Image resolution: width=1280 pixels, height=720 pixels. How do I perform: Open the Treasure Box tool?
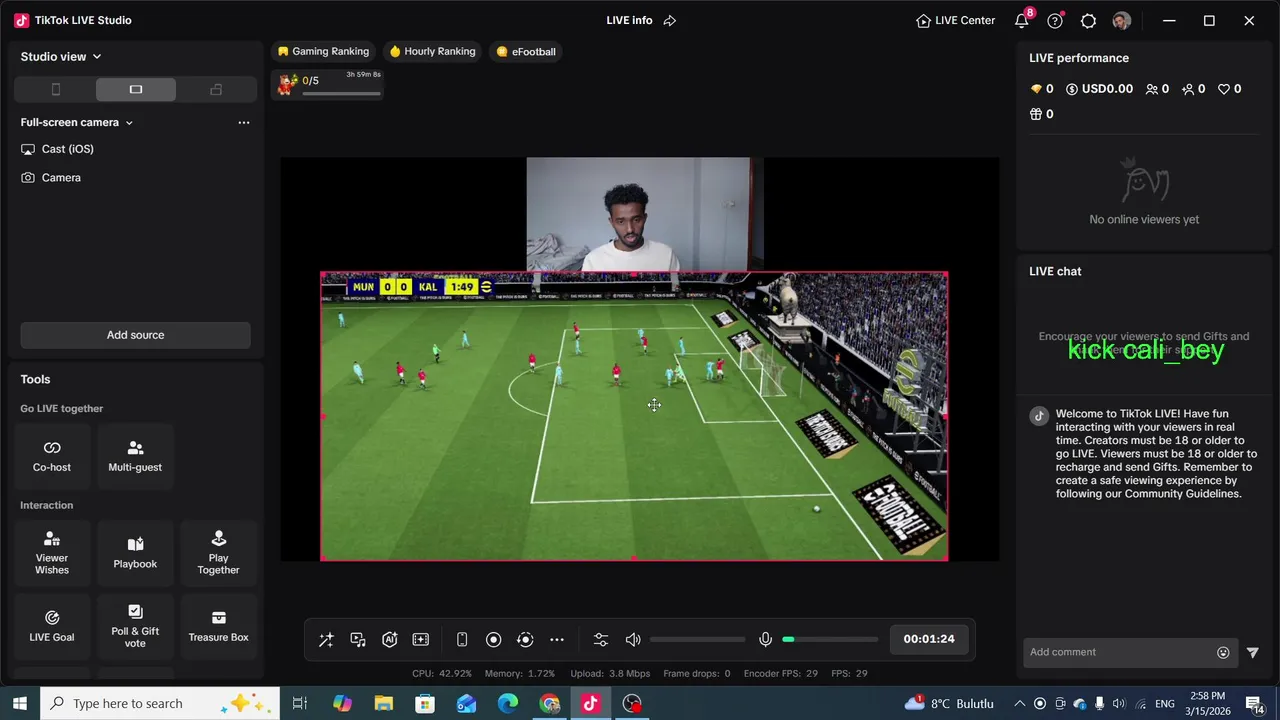coord(218,626)
